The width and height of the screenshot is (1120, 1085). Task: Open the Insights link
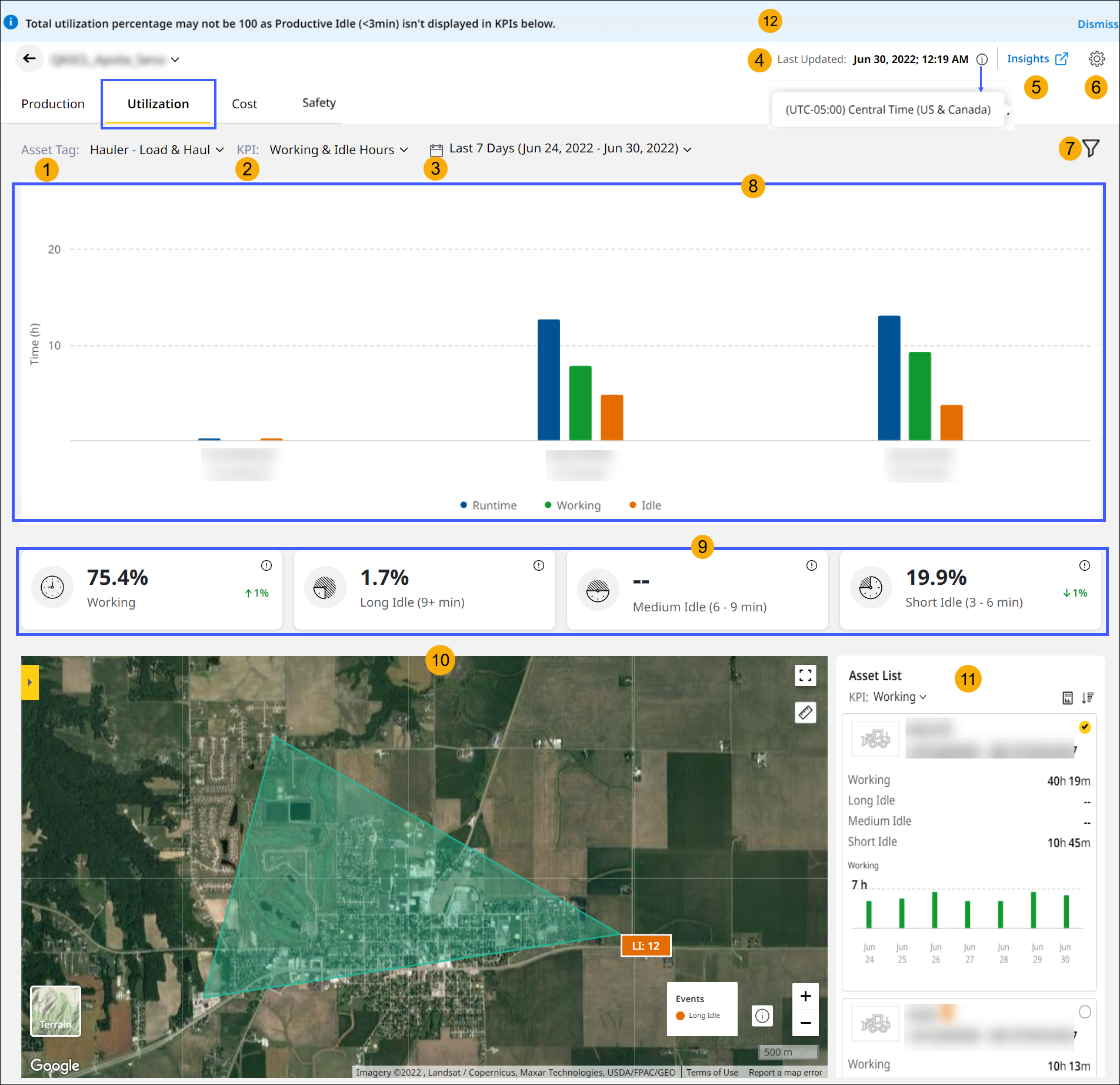coord(1036,59)
